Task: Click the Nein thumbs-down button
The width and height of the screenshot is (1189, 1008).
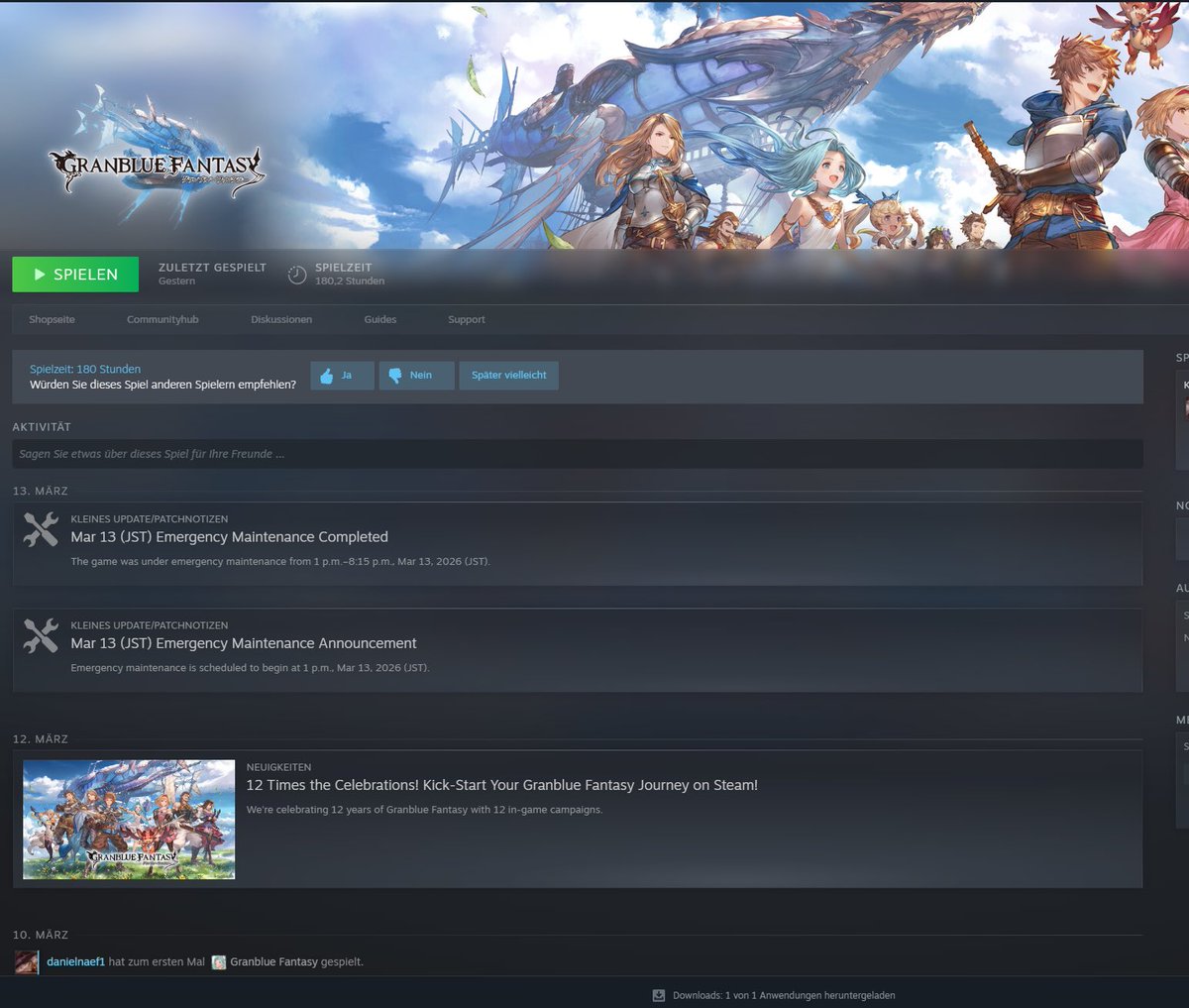Action: [x=417, y=376]
